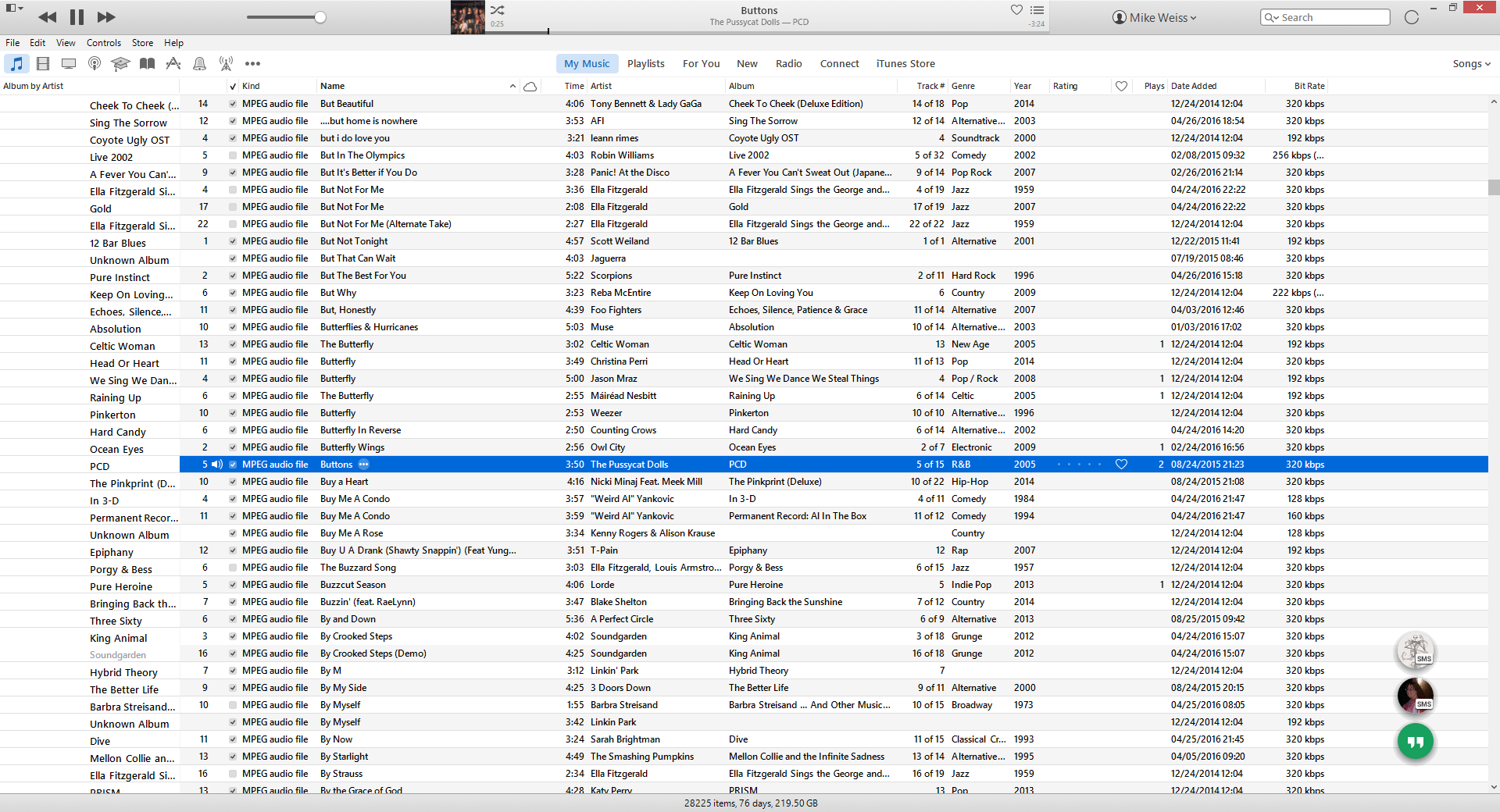This screenshot has width=1500, height=812.
Task: Click the iCloud status column header icon
Action: click(530, 87)
